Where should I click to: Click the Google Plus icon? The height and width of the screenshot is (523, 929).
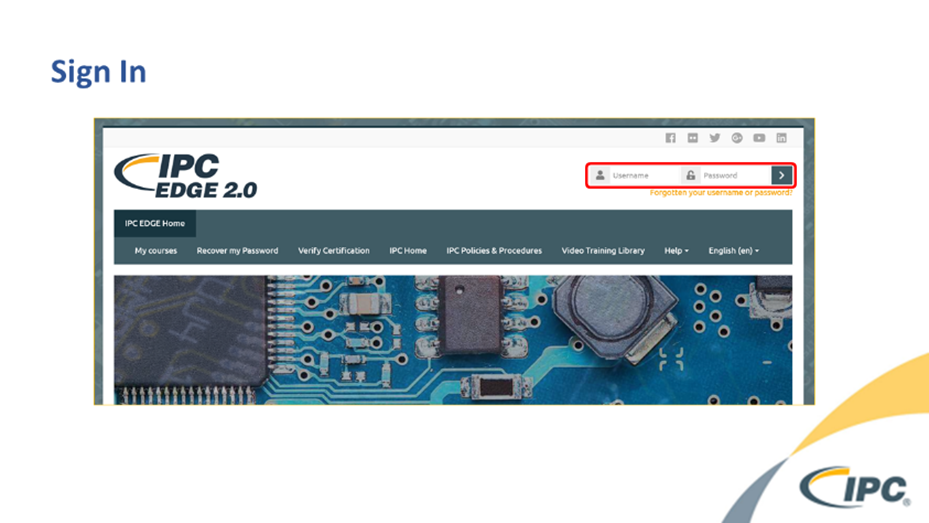pos(737,138)
